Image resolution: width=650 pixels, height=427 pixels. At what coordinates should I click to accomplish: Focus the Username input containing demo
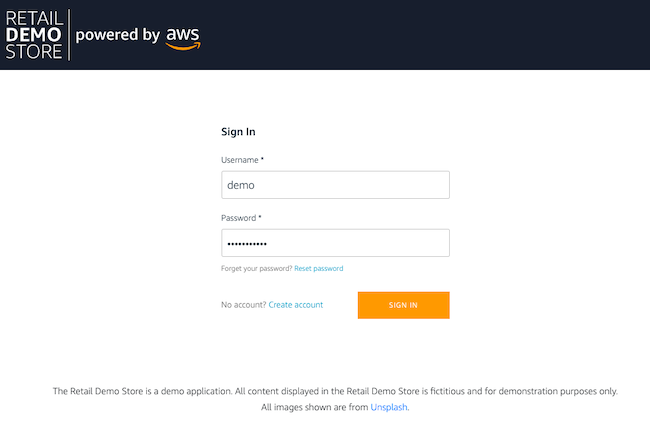(335, 185)
